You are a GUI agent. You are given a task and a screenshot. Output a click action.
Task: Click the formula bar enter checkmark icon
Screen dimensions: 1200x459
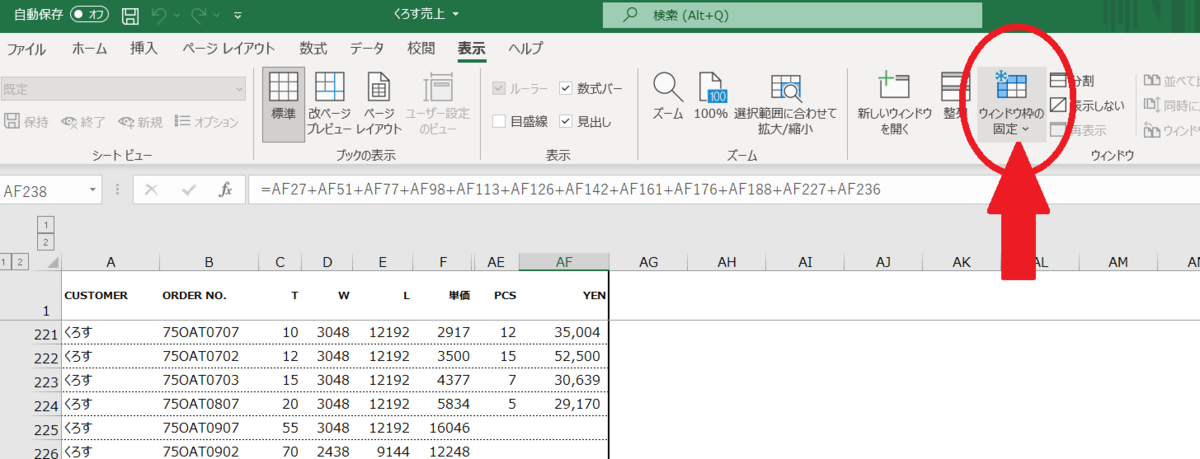tap(189, 188)
